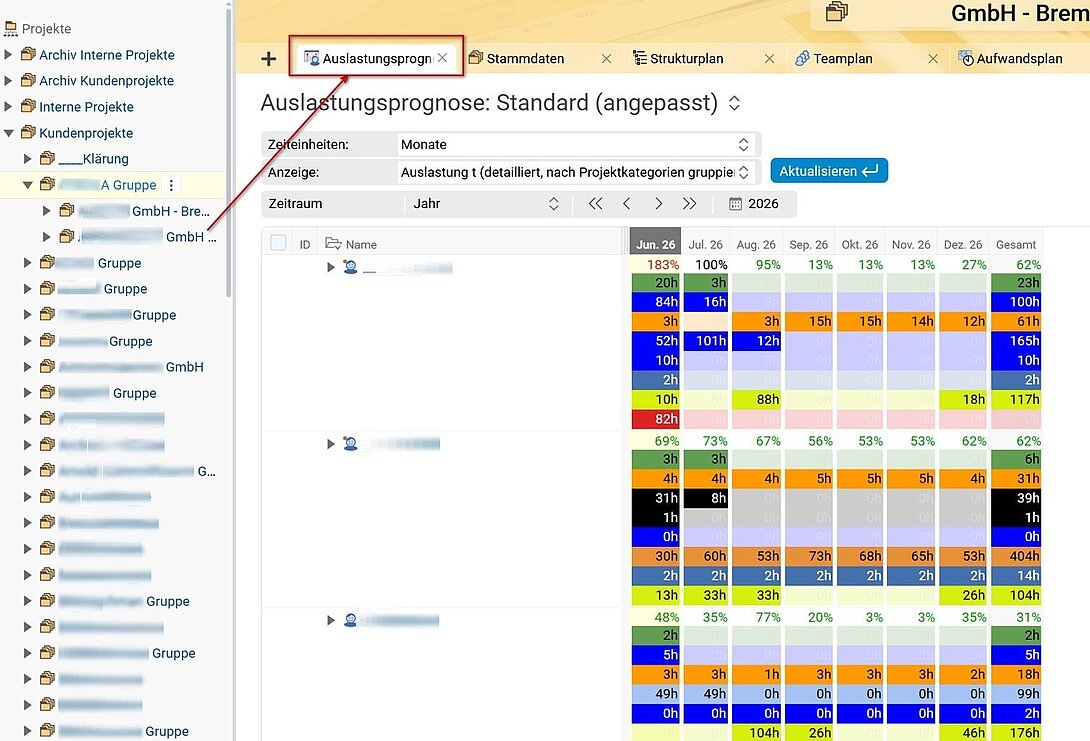Screen dimensions: 1090x741
Task: Open A Gruppe three-dot menu
Action: tap(171, 185)
